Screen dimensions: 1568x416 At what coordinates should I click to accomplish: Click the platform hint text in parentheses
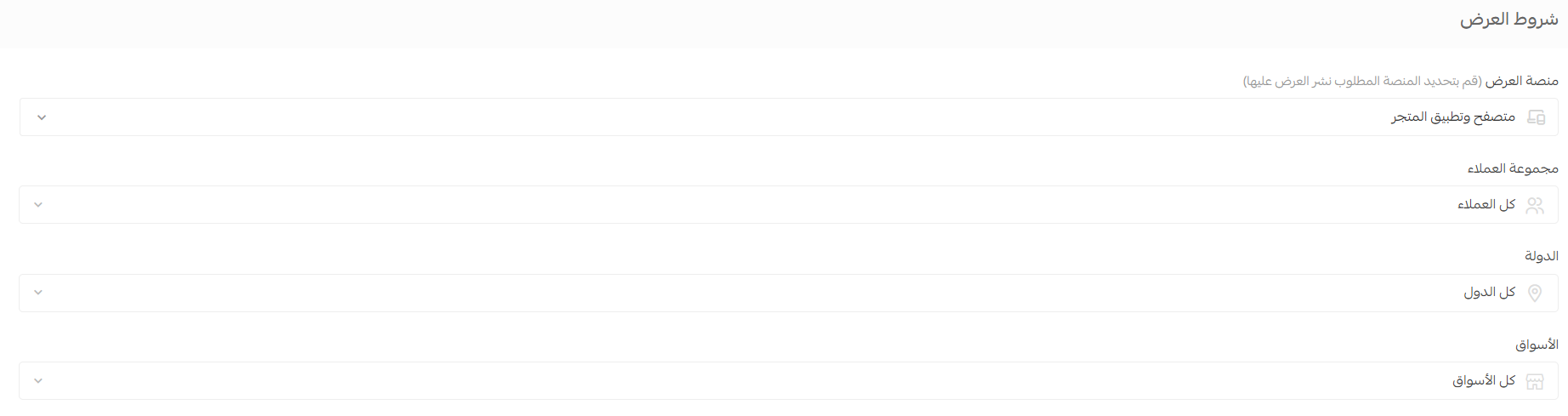1362,81
